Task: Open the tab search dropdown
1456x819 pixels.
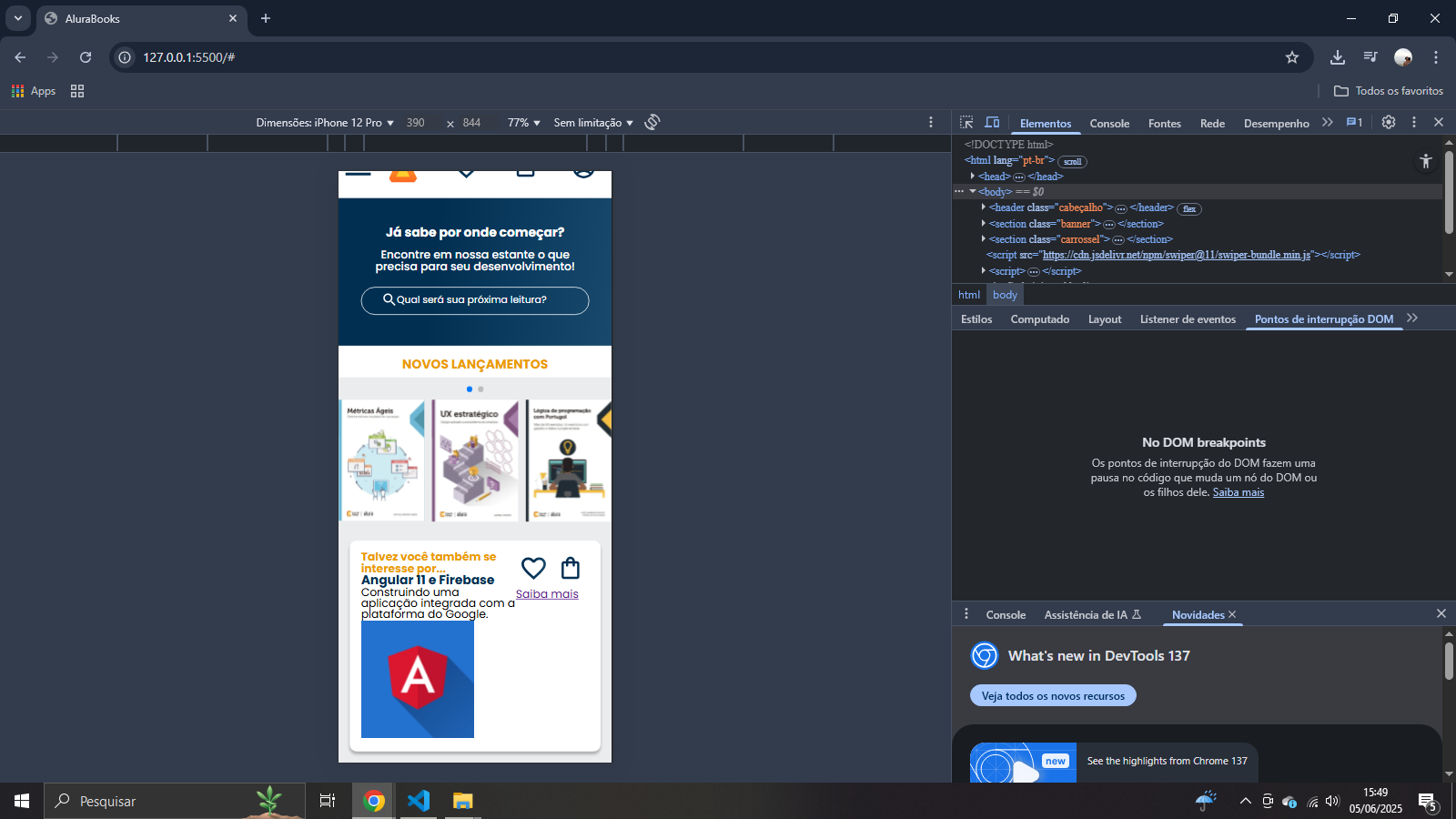Action: [18, 18]
